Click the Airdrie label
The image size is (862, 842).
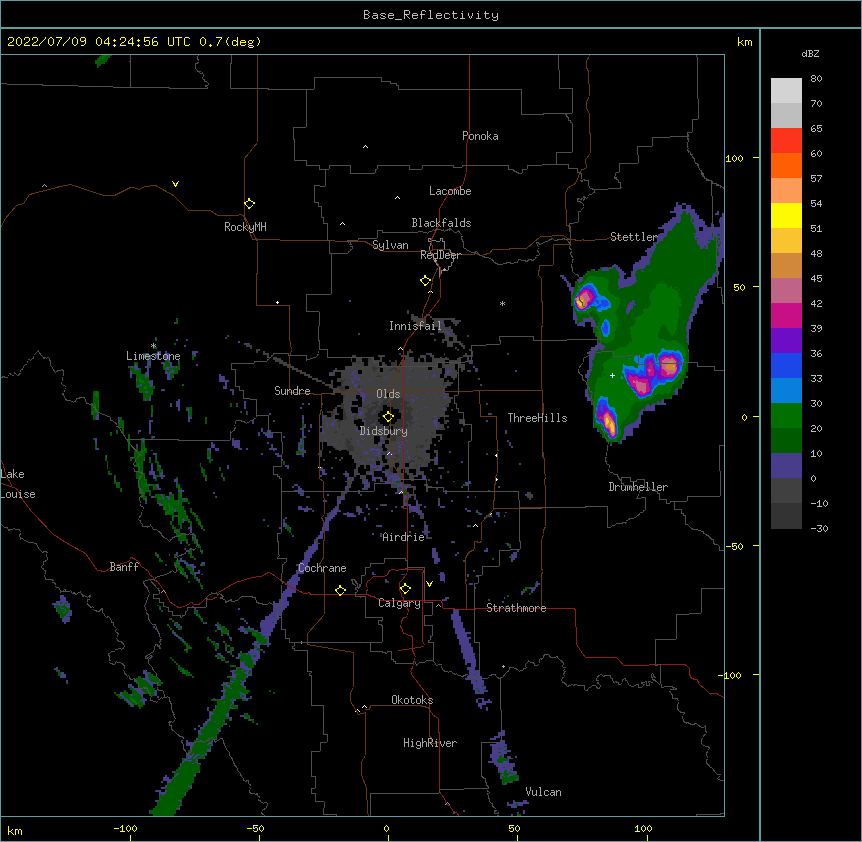403,537
